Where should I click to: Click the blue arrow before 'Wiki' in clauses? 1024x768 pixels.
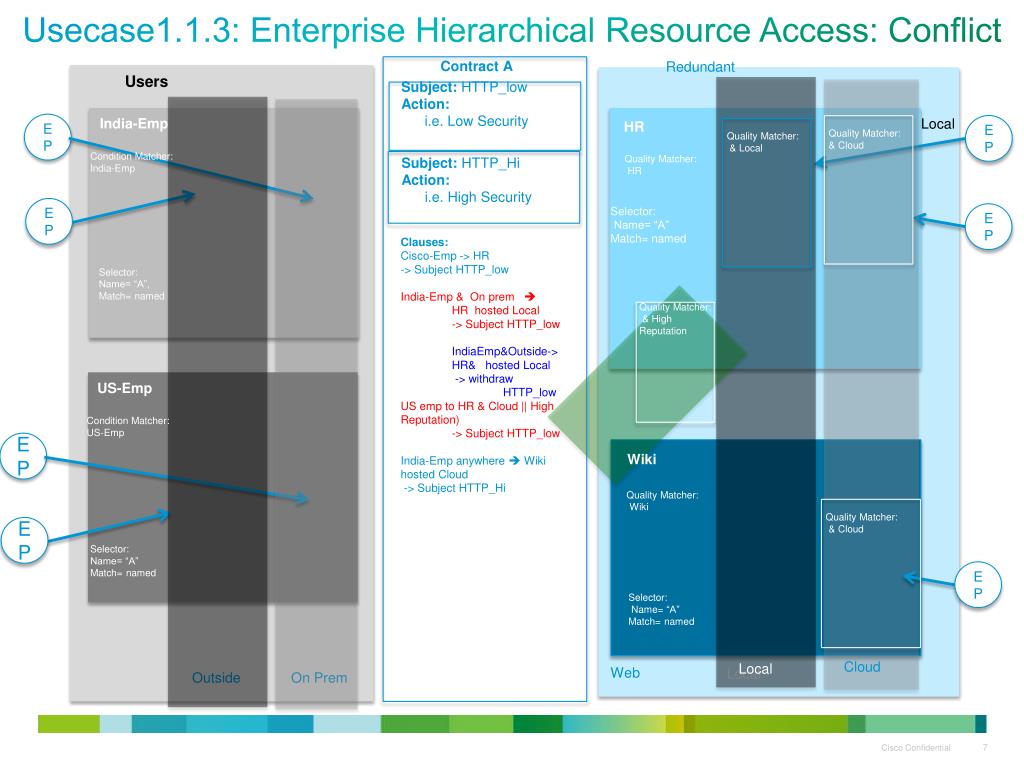tap(514, 460)
